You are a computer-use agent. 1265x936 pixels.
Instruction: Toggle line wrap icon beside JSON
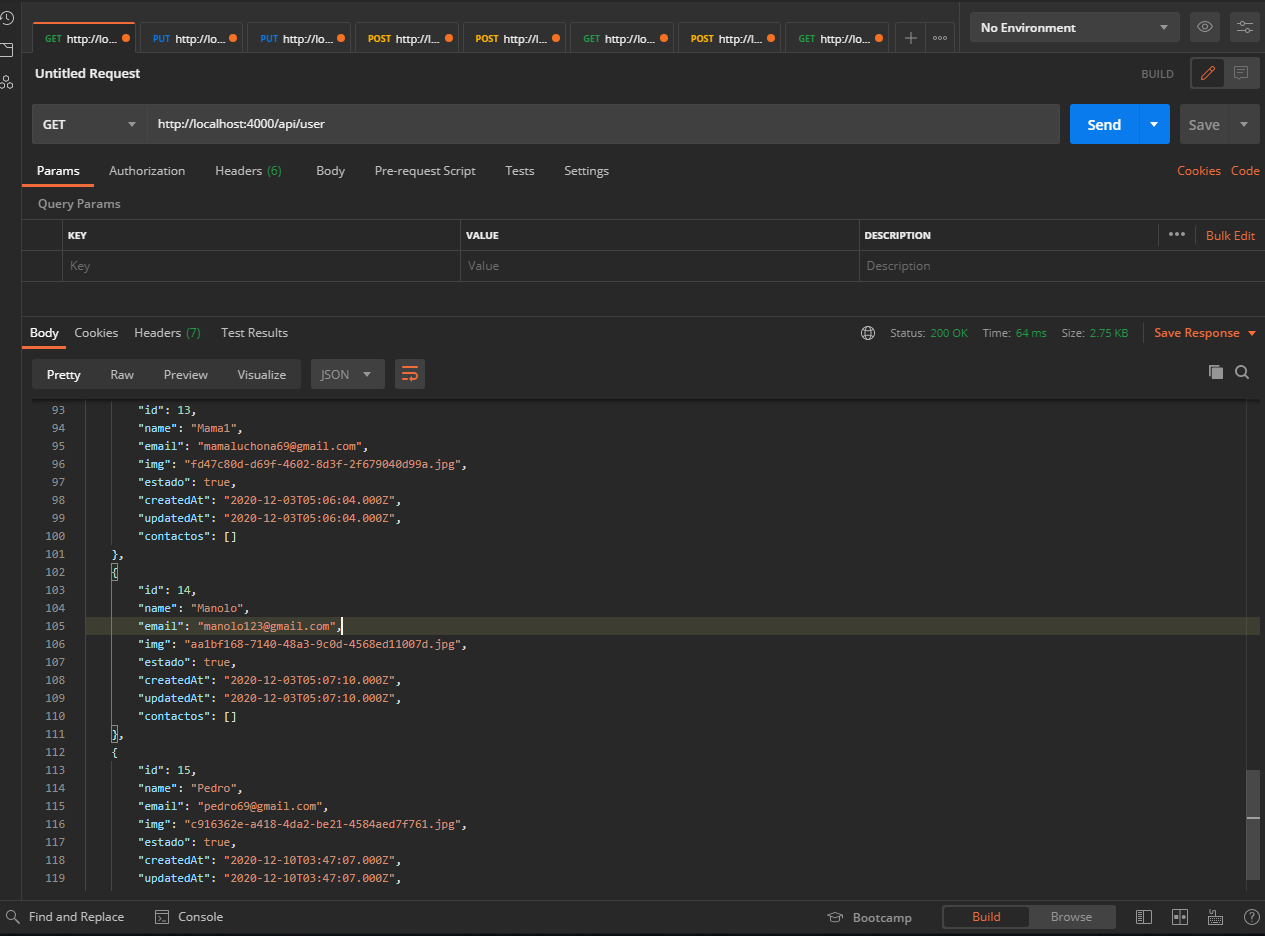410,374
